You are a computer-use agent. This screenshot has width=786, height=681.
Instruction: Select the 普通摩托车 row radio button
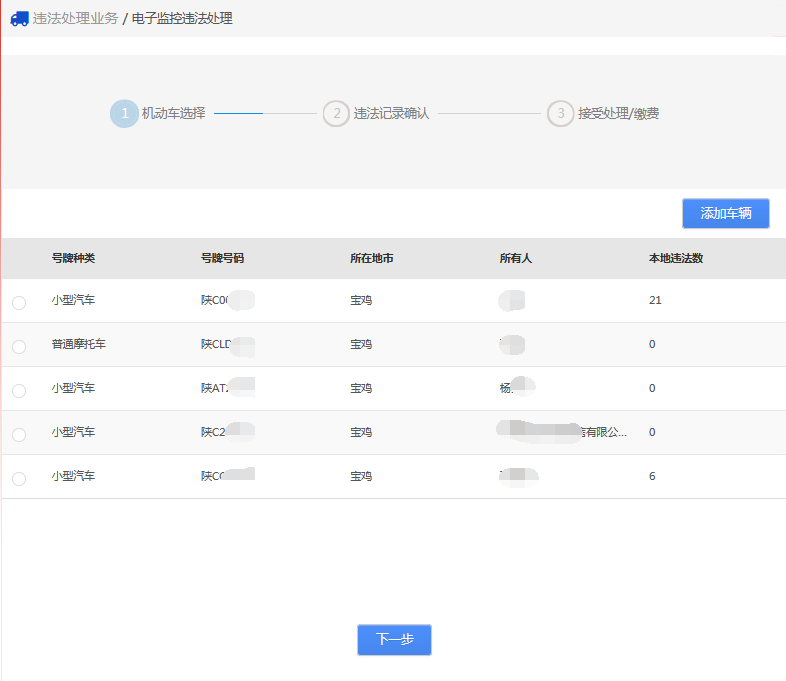point(19,347)
